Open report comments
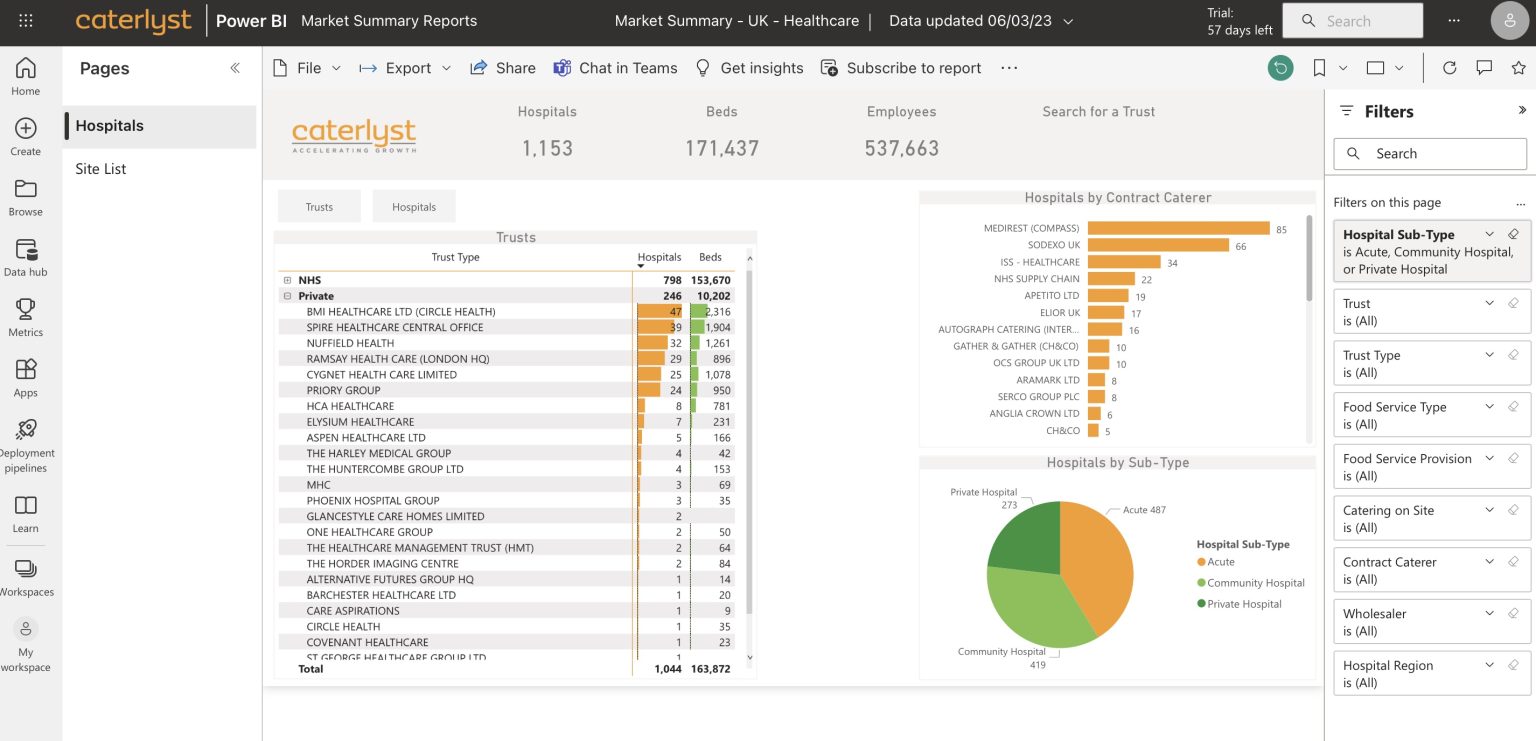The height and width of the screenshot is (741, 1536). point(1483,67)
